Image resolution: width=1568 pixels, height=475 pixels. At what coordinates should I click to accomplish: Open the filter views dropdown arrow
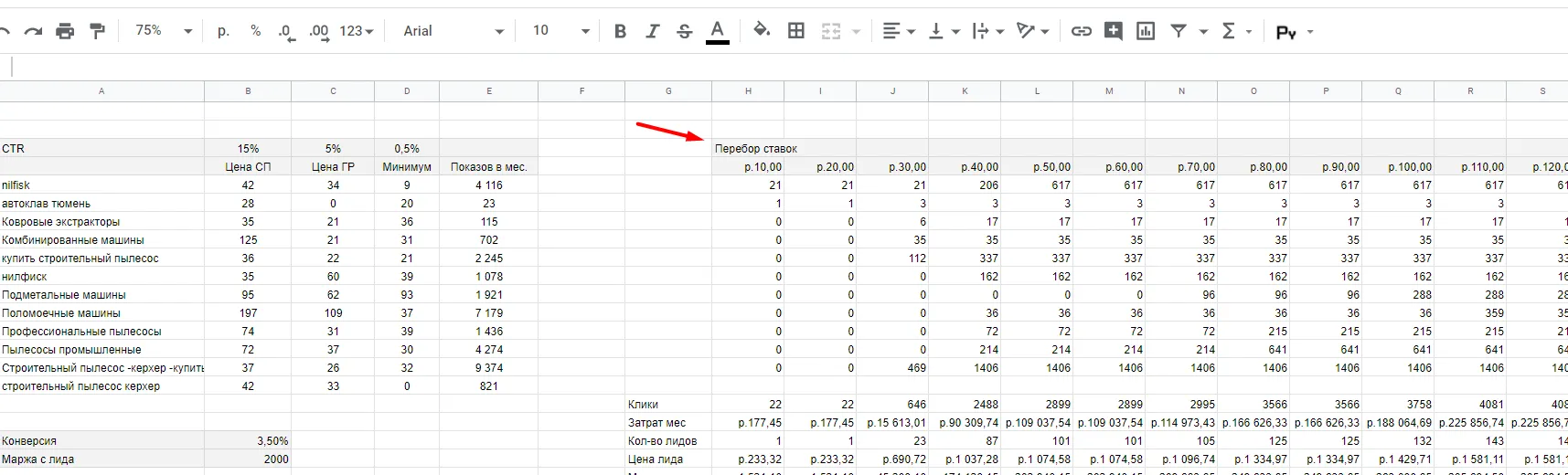pyautogui.click(x=1203, y=31)
